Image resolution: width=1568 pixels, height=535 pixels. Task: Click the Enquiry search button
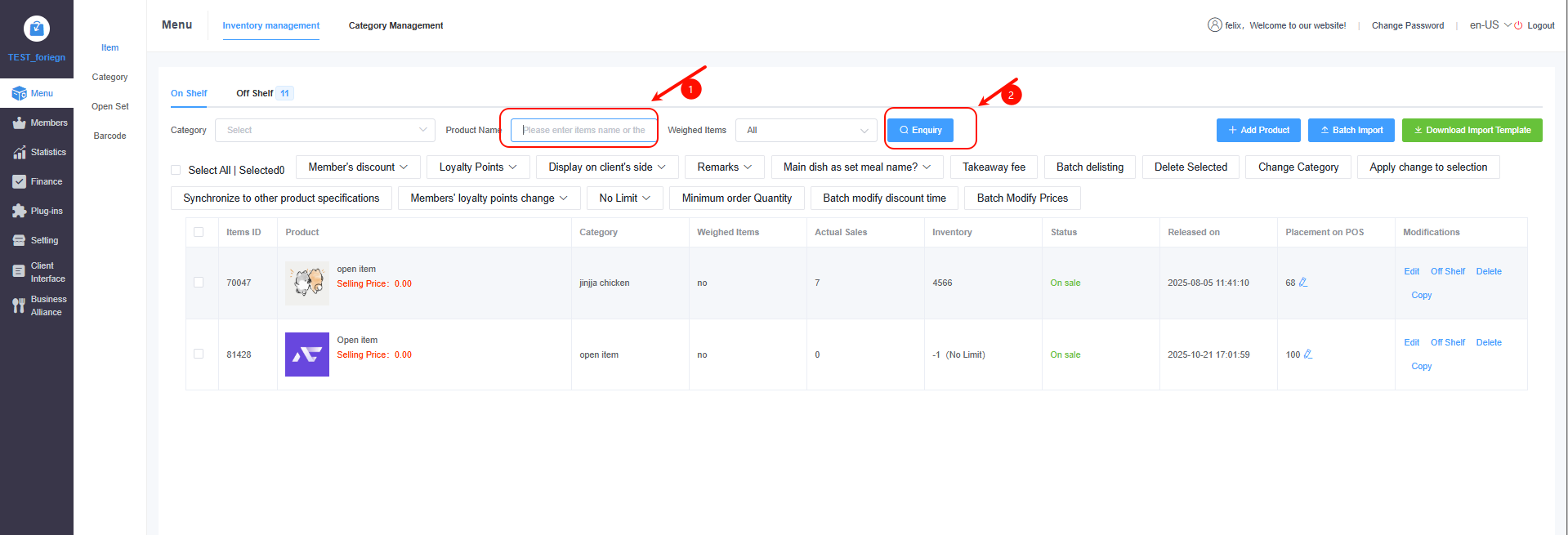coord(920,131)
